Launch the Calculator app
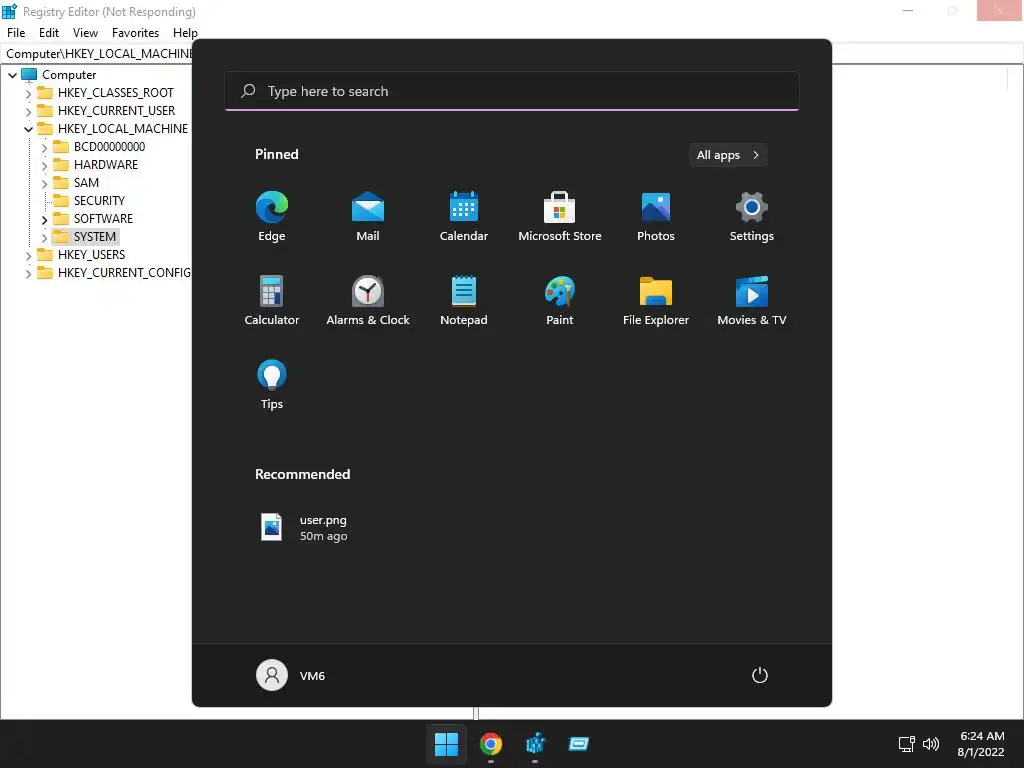 (x=272, y=300)
